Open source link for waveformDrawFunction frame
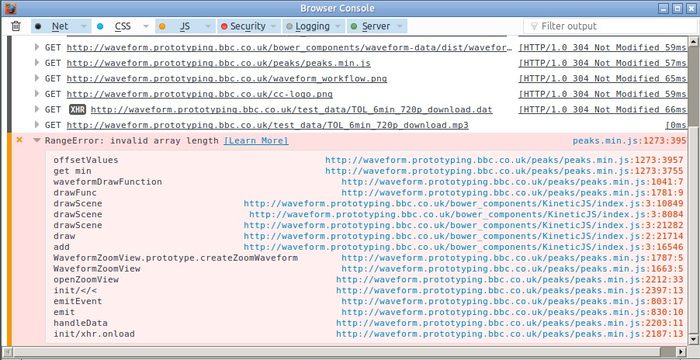Screen dimensions: 700x360 [512, 182]
